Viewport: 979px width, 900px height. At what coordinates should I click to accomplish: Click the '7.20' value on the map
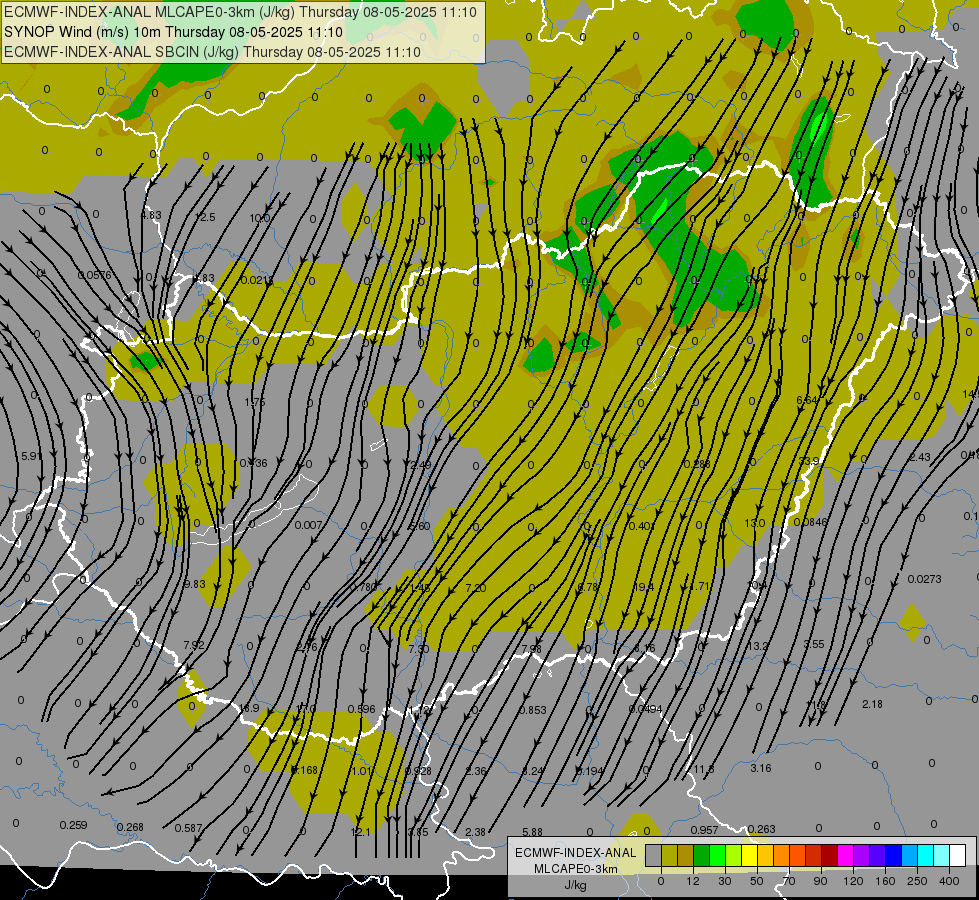[x=476, y=588]
